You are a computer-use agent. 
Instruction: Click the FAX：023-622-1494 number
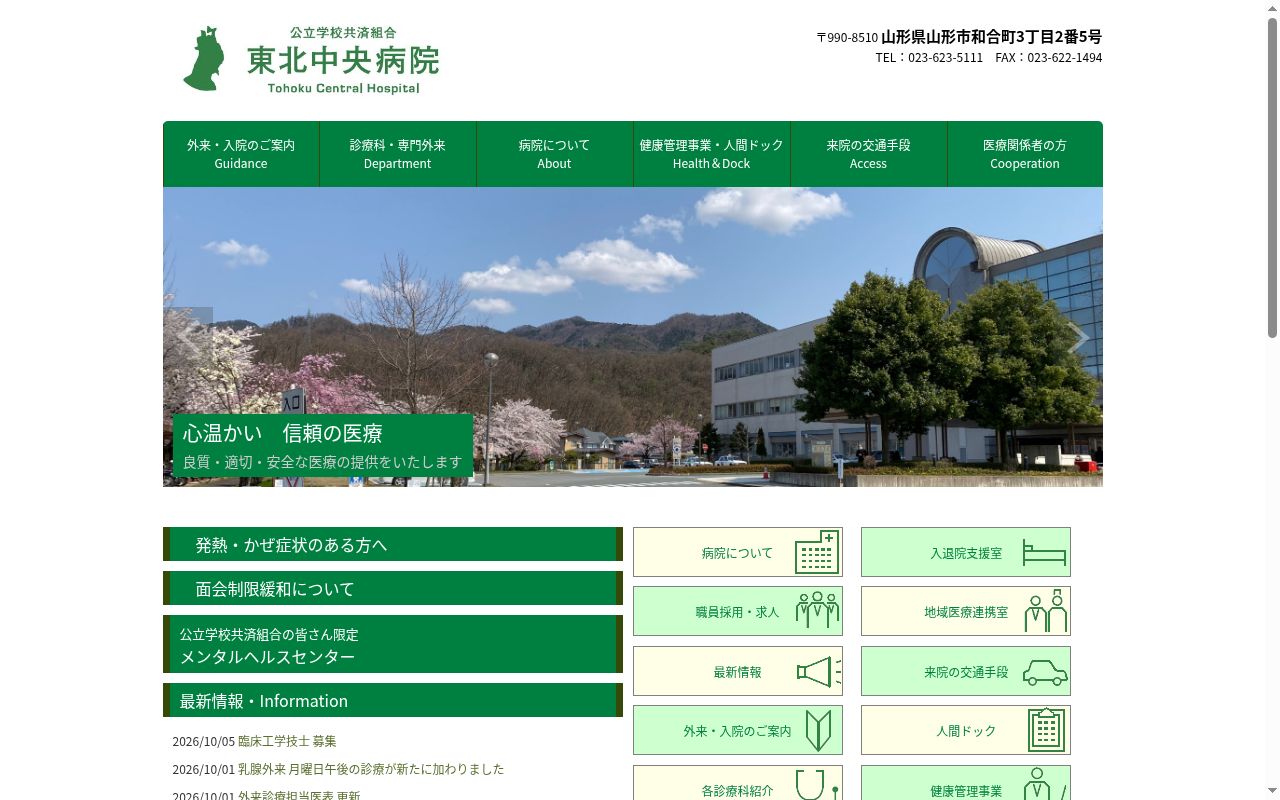pyautogui.click(x=1049, y=58)
